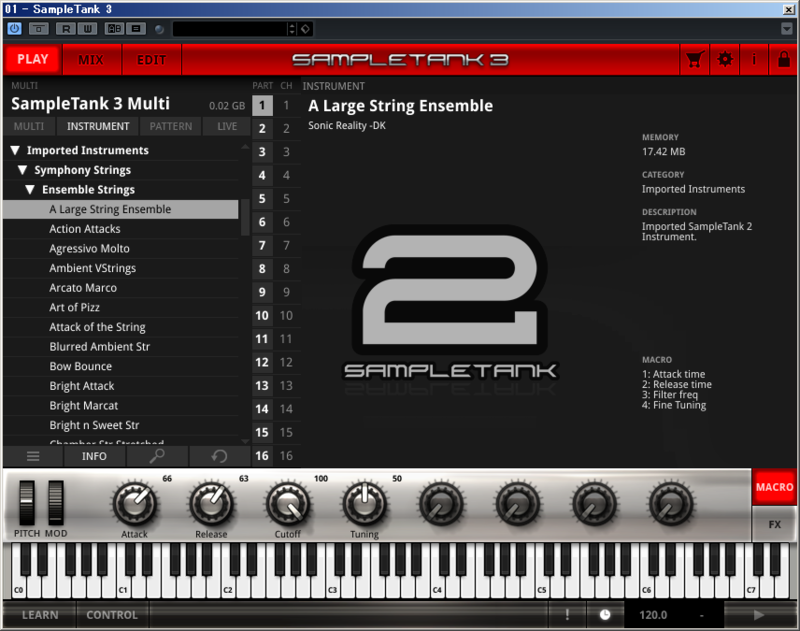Select part 16
800x631 pixels.
tap(262, 456)
